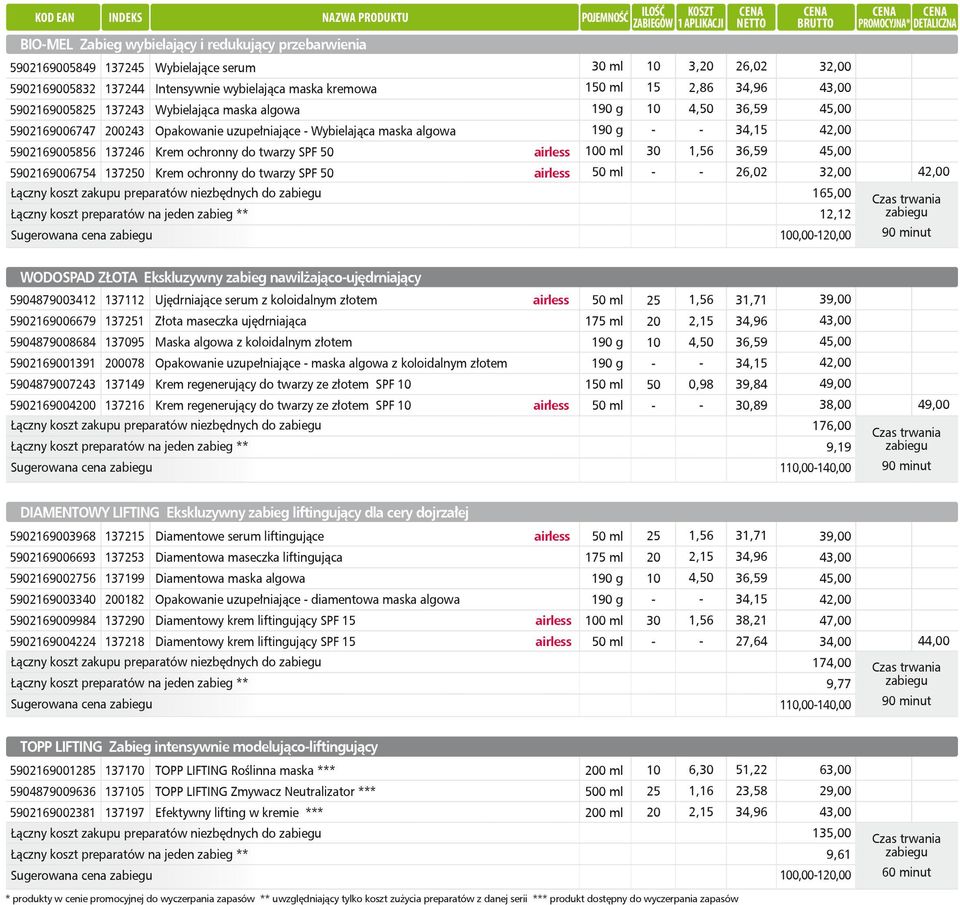Image resolution: width=960 pixels, height=905 pixels.
Task: Click the CENA NETTO column header
Action: (x=751, y=17)
